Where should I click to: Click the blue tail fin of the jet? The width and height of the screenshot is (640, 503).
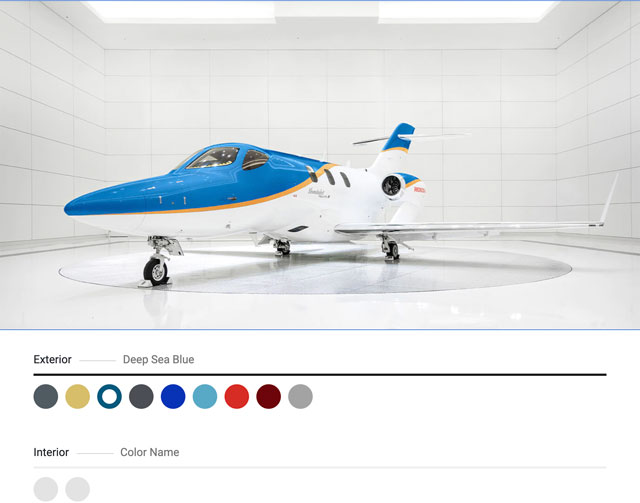click(x=398, y=138)
